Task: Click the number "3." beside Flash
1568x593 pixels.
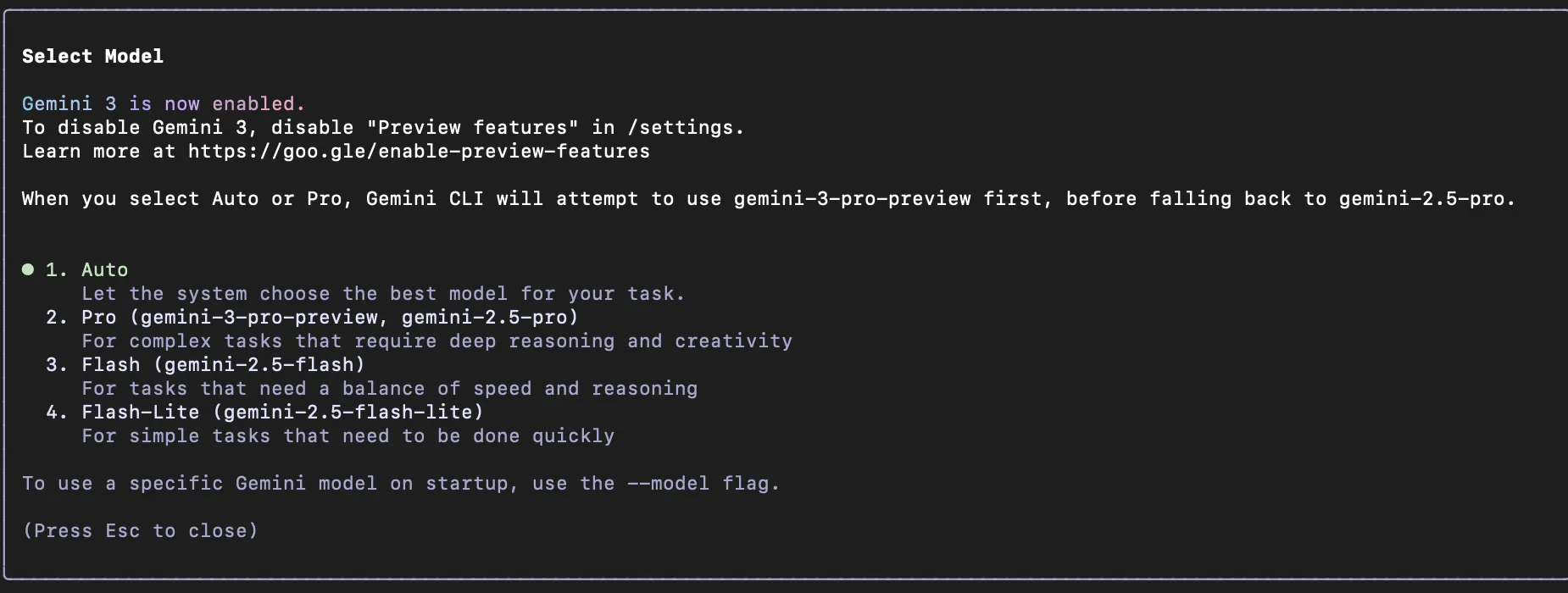Action: click(57, 364)
